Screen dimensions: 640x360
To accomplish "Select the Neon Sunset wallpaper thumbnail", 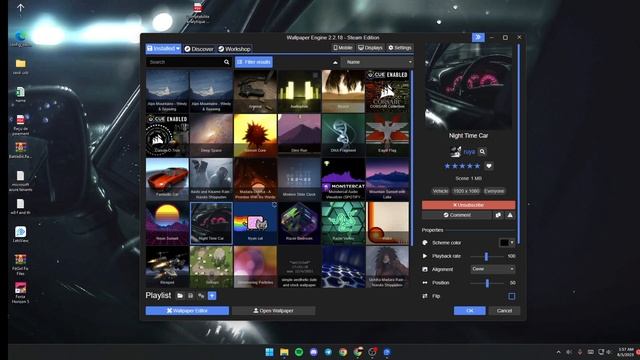I will tap(167, 223).
